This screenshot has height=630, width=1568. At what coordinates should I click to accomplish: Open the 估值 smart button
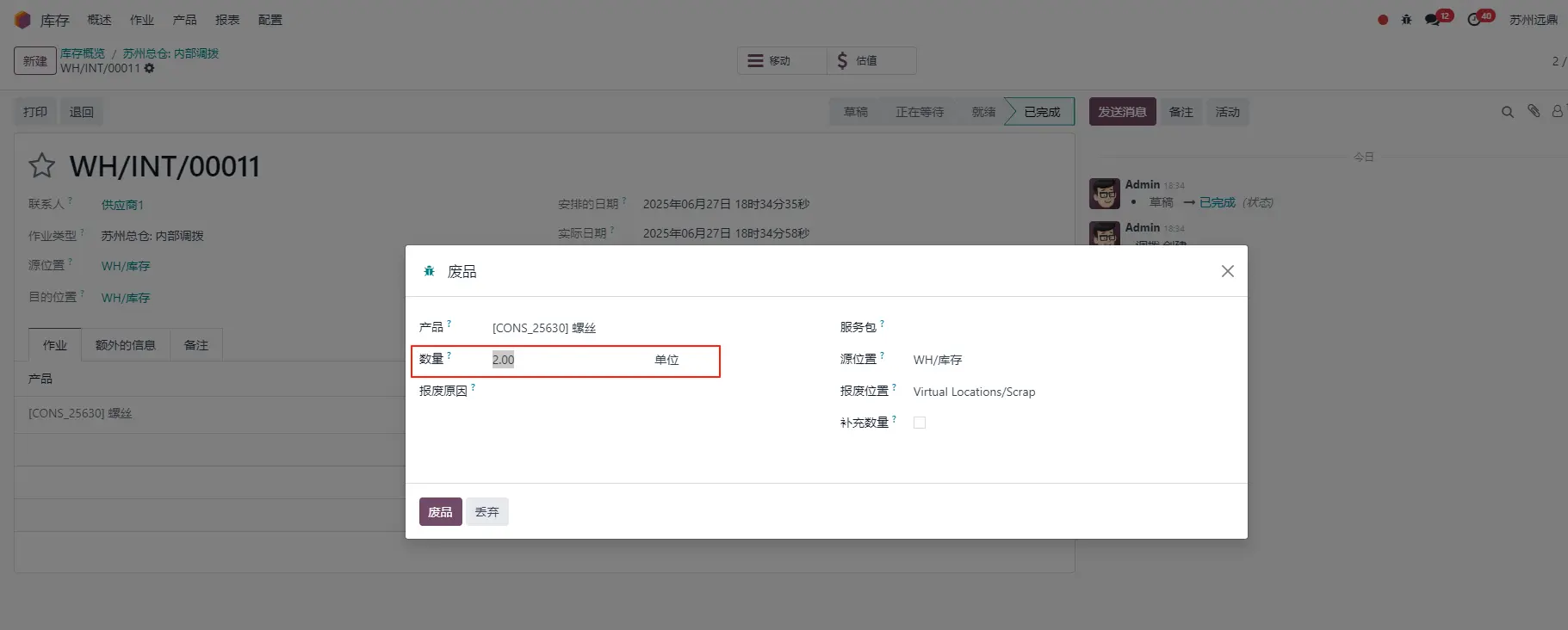871,60
